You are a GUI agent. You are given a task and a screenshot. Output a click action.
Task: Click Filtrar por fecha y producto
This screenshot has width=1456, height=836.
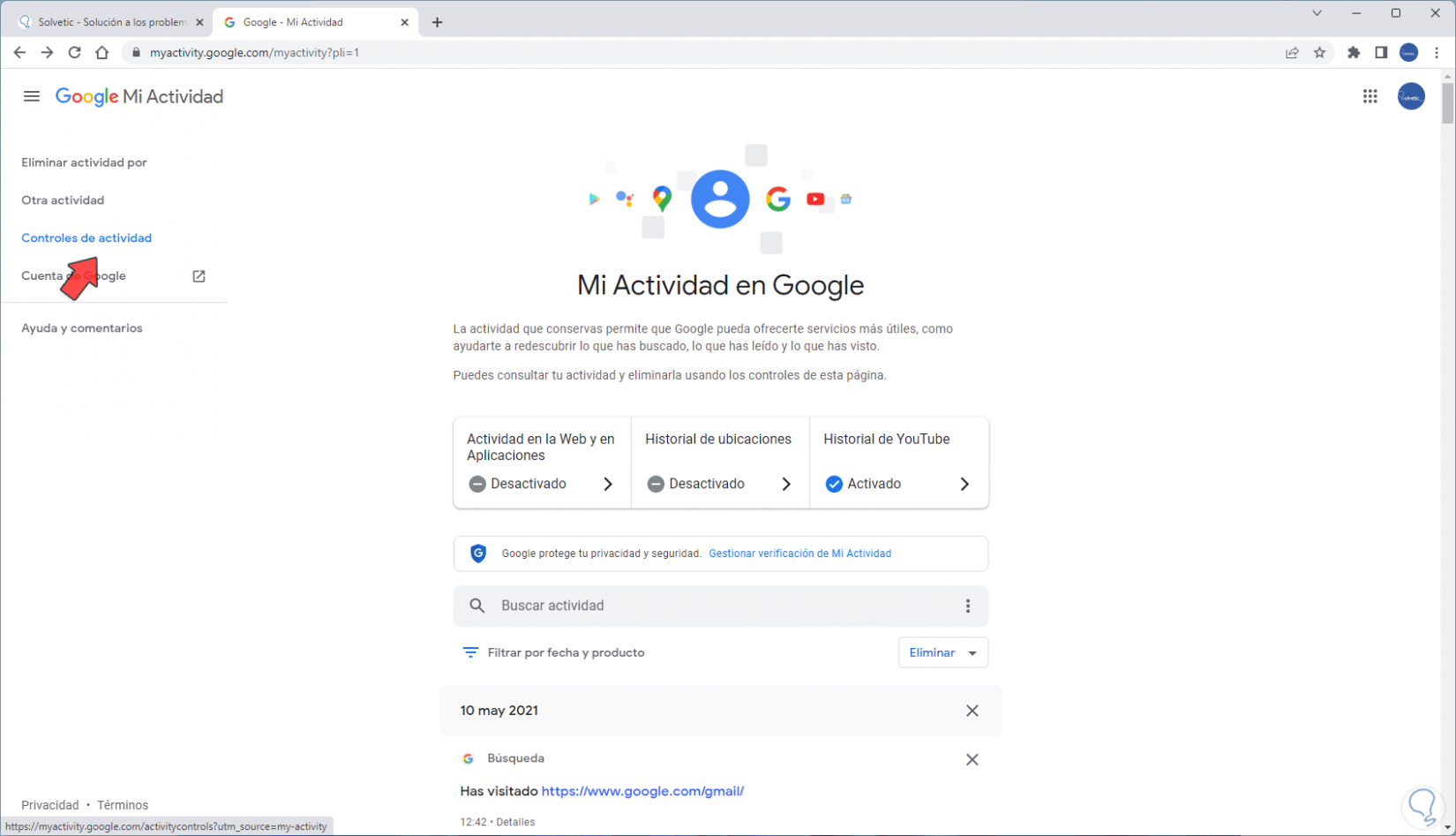click(x=566, y=652)
